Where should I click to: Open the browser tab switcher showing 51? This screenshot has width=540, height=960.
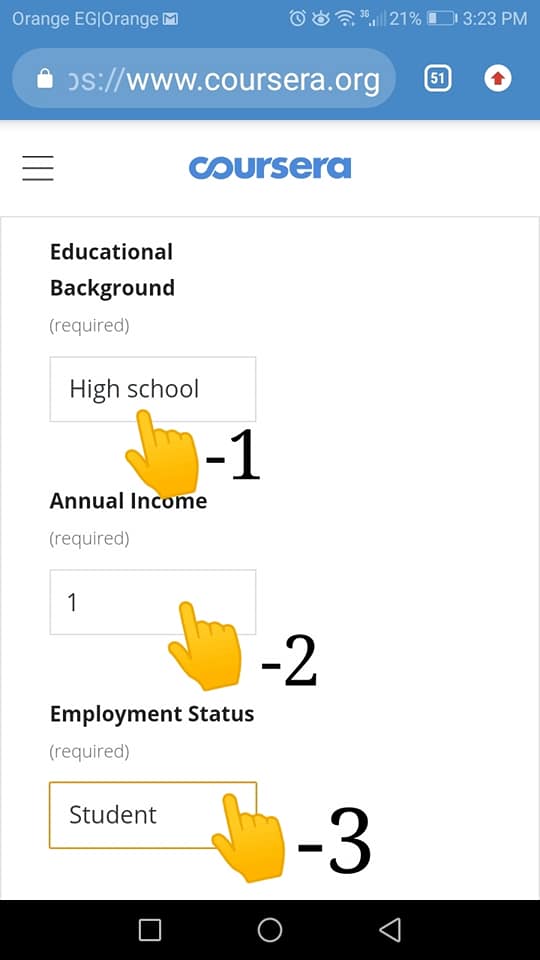pos(438,78)
